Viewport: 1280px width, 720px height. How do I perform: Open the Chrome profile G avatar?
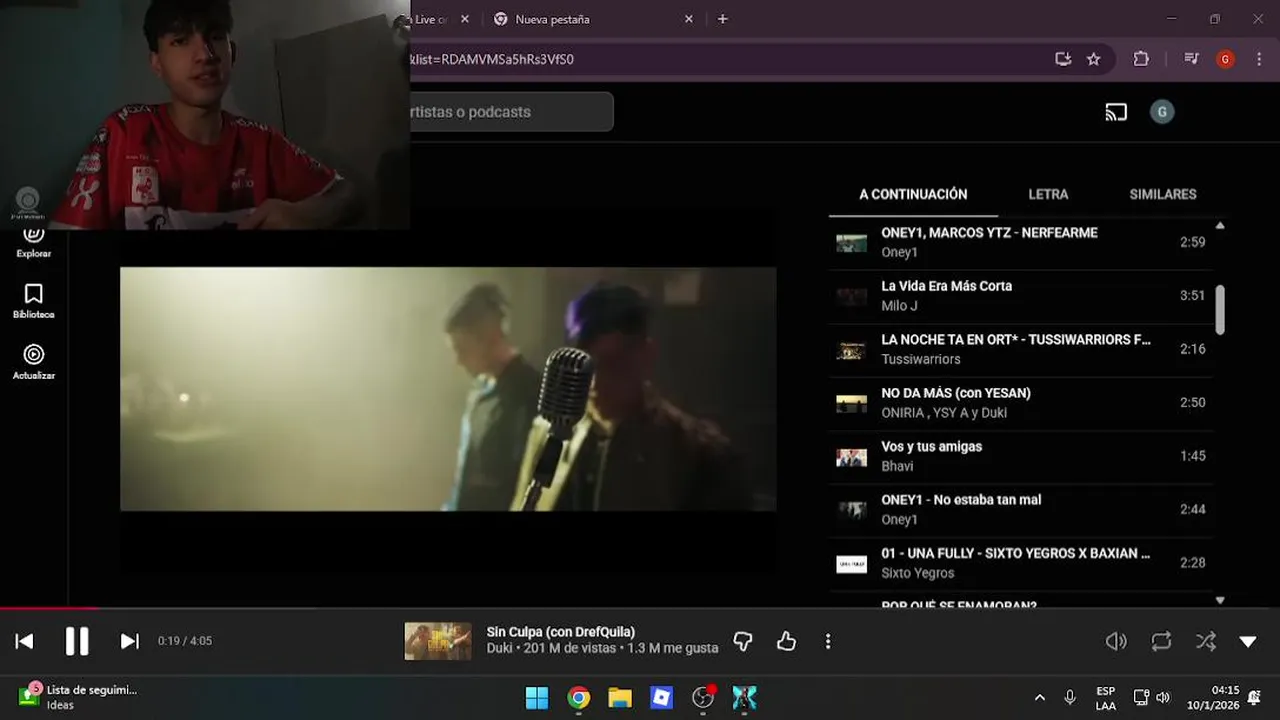tap(1225, 59)
